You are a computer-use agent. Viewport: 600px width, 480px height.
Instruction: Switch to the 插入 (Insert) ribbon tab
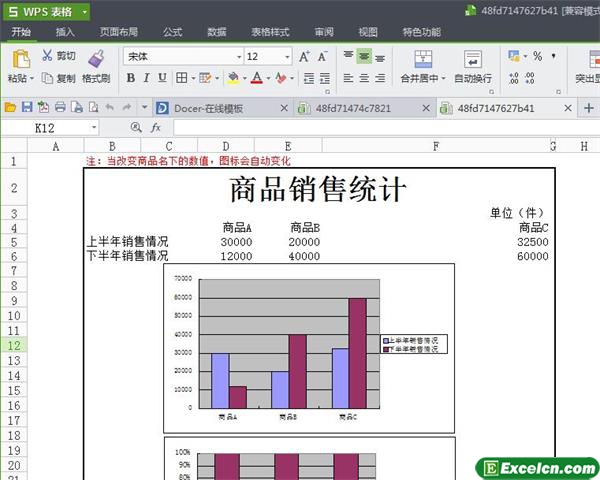(x=65, y=32)
